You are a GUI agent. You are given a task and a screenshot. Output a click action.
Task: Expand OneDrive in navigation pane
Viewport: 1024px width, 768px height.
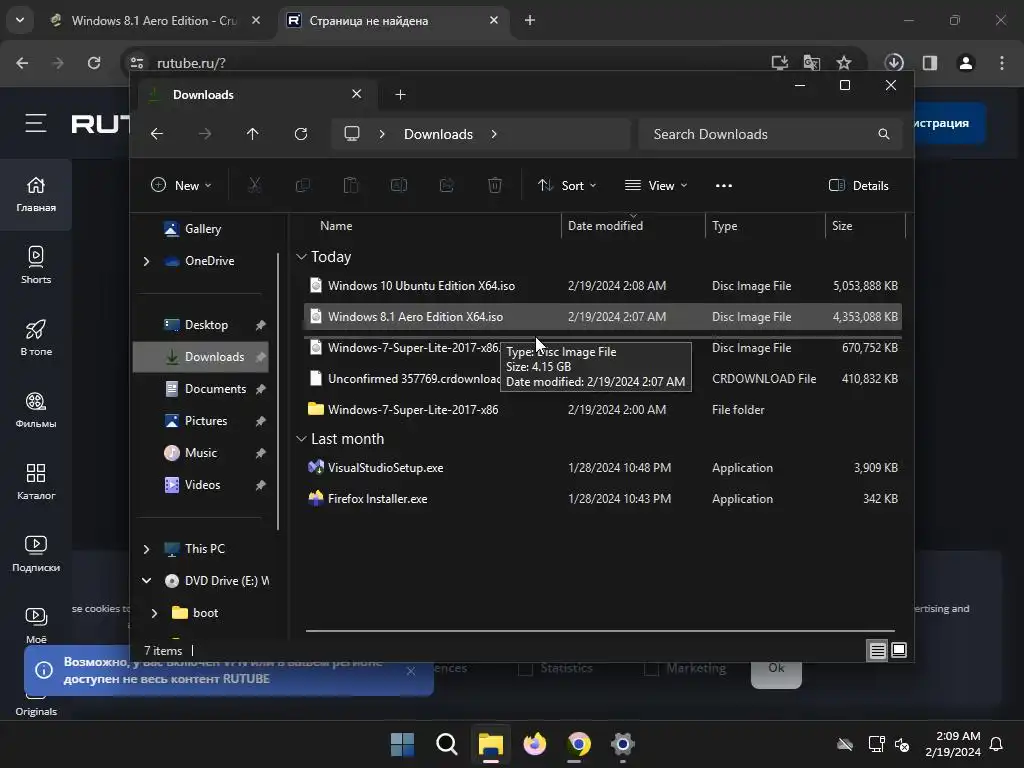pos(146,261)
